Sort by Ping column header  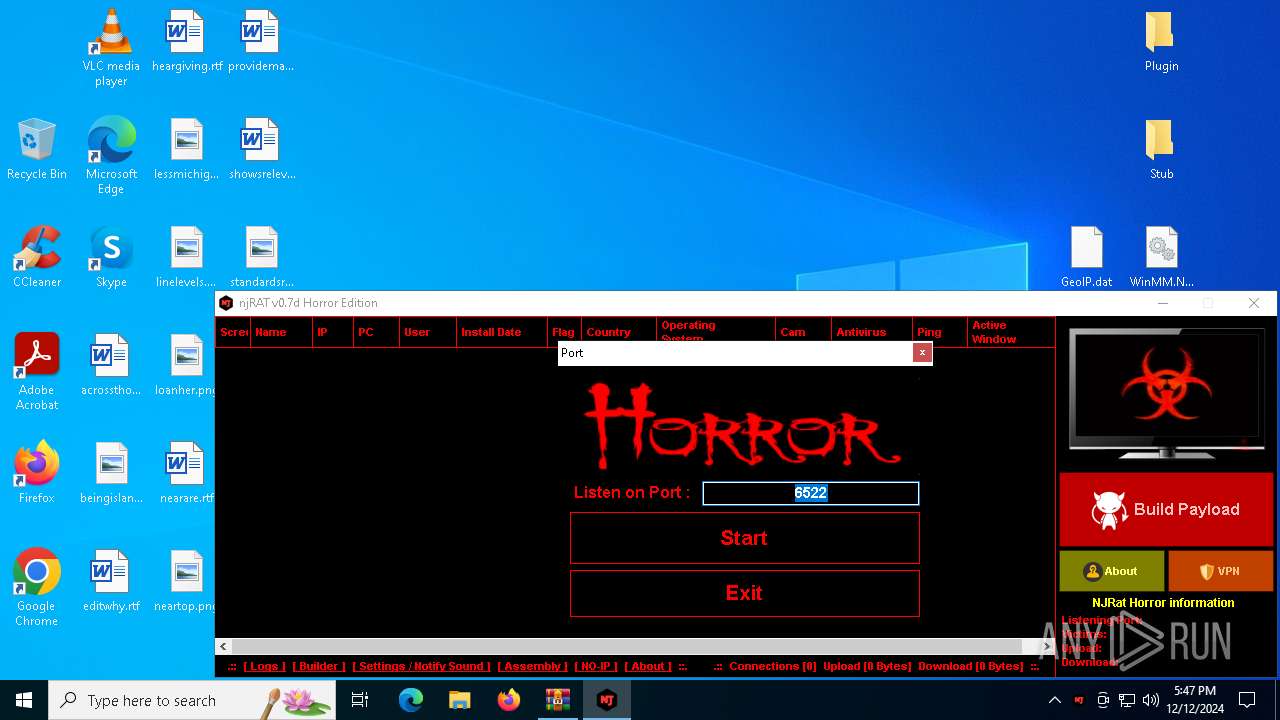940,332
